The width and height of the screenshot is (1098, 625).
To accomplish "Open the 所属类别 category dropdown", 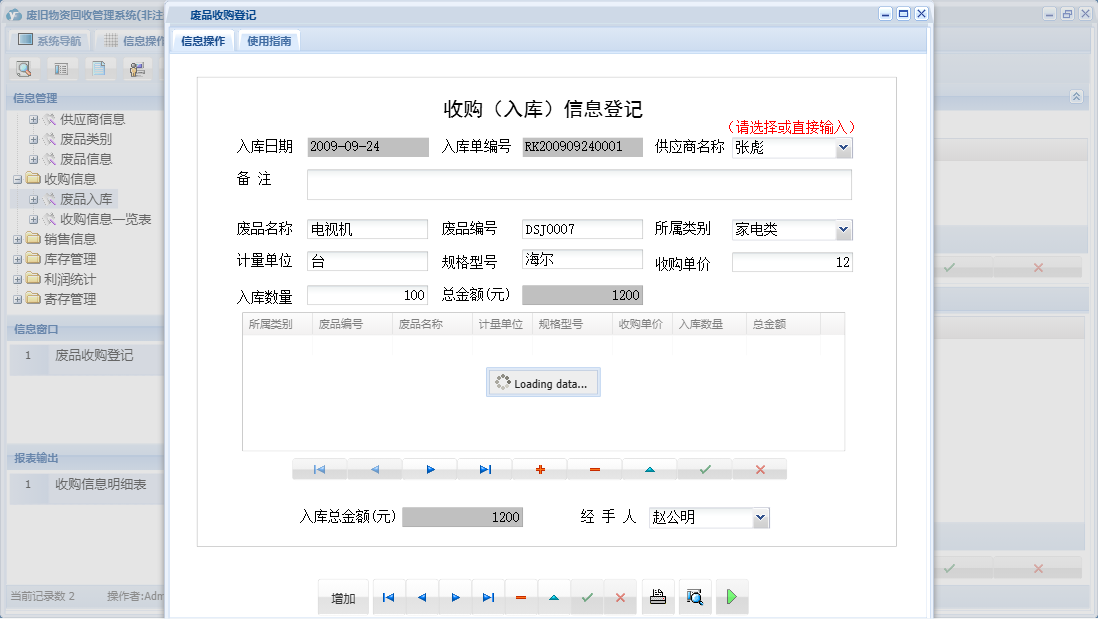I will 845,229.
